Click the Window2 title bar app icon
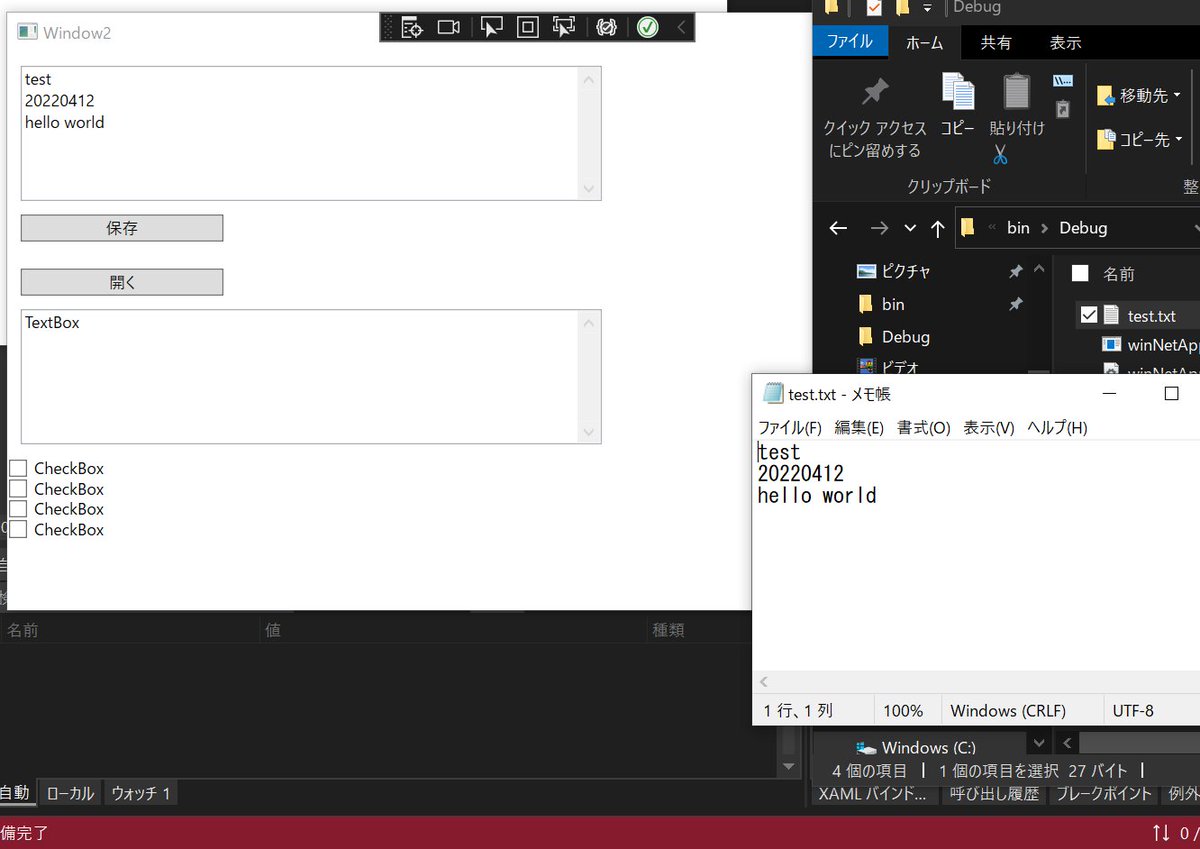The height and width of the screenshot is (849, 1200). [27, 32]
